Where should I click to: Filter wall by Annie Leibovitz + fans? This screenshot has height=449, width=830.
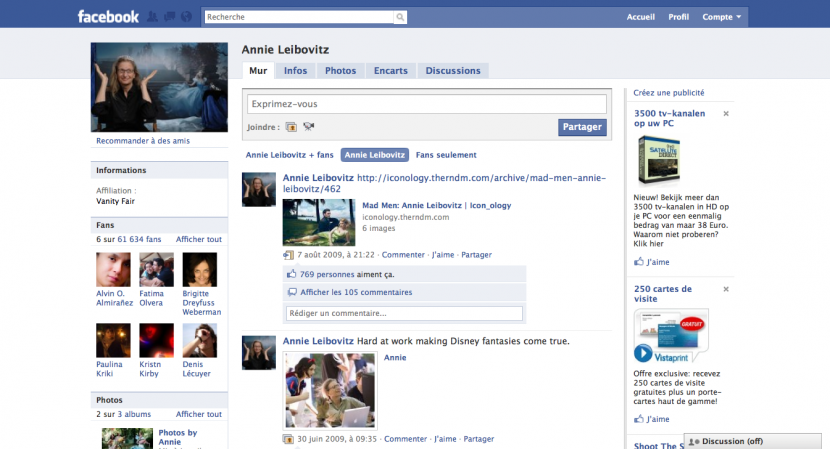(x=290, y=155)
